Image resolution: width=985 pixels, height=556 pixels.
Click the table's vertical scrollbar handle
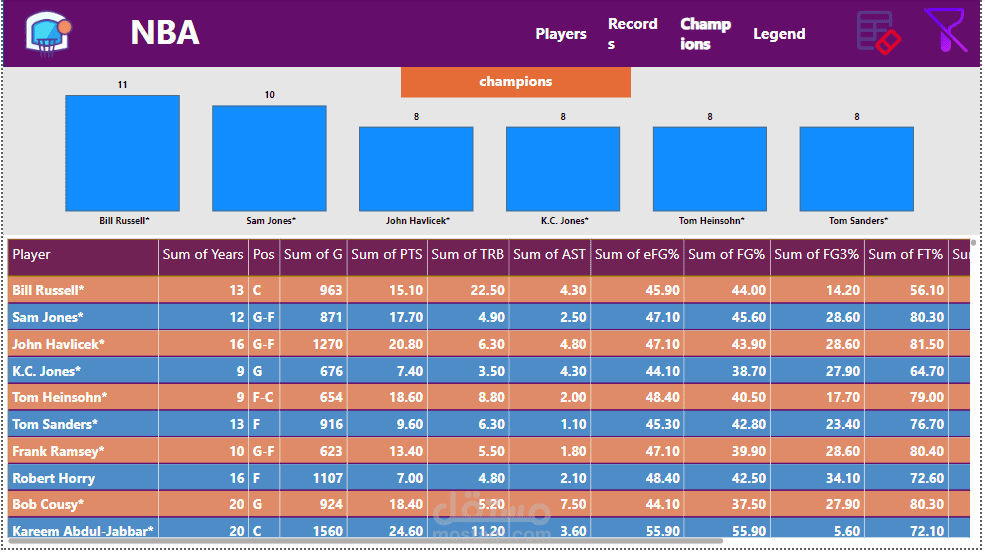pyautogui.click(x=973, y=243)
